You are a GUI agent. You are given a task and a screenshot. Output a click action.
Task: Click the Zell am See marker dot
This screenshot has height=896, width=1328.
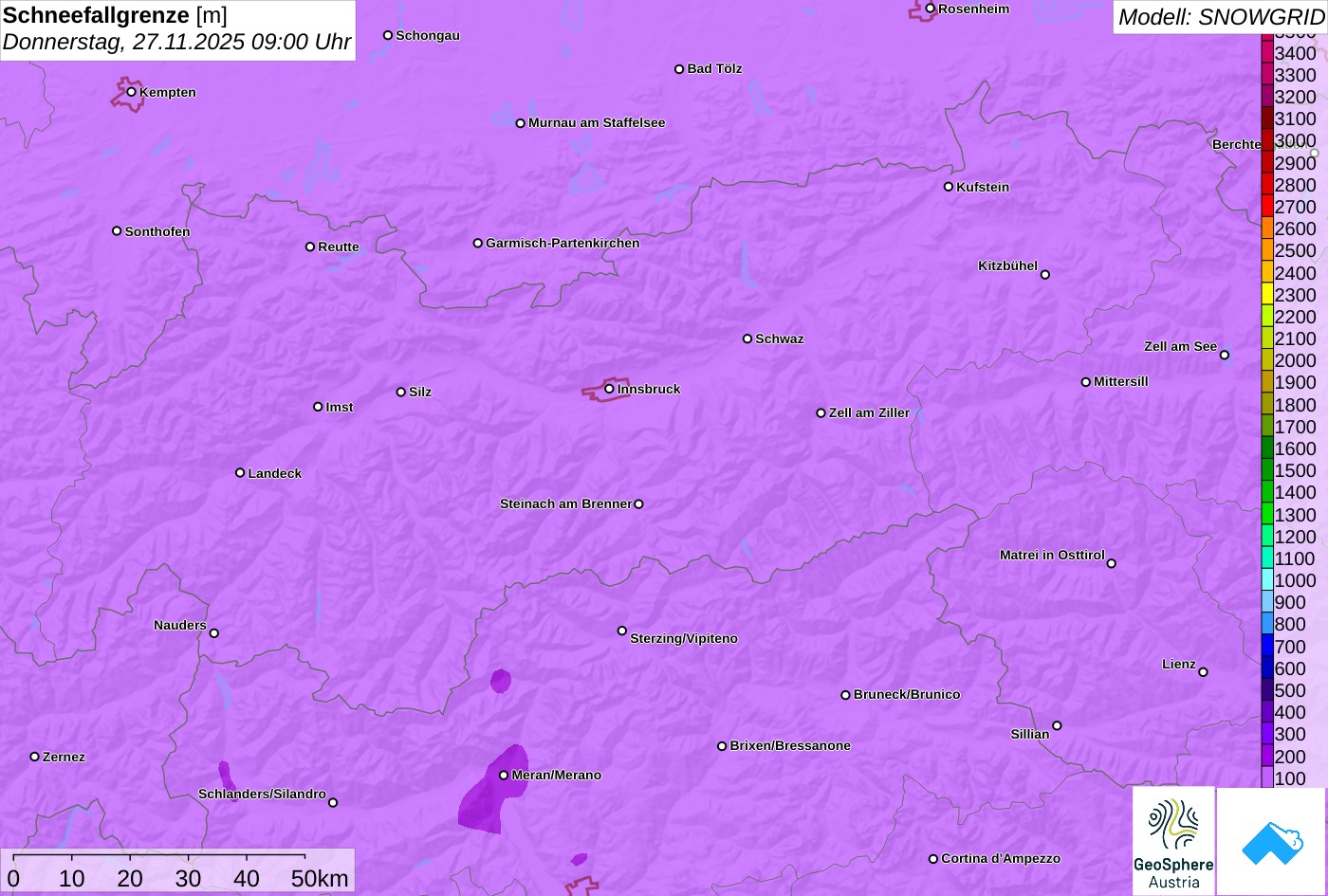tap(1225, 356)
